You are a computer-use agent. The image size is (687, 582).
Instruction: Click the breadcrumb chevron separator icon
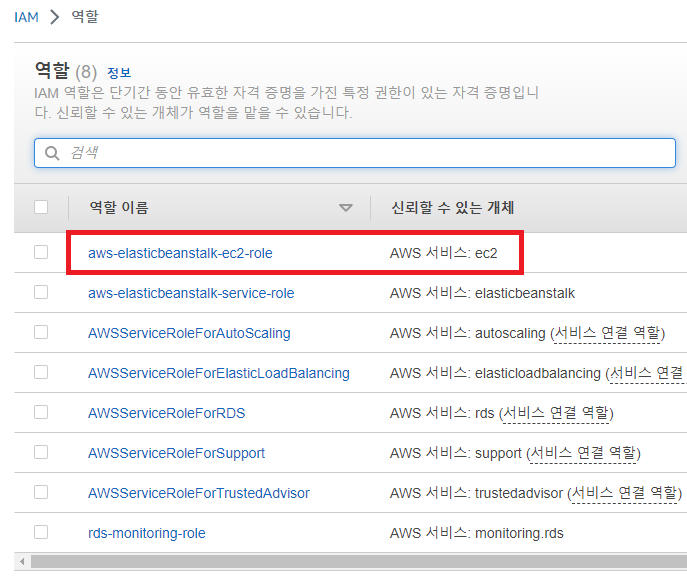[55, 17]
